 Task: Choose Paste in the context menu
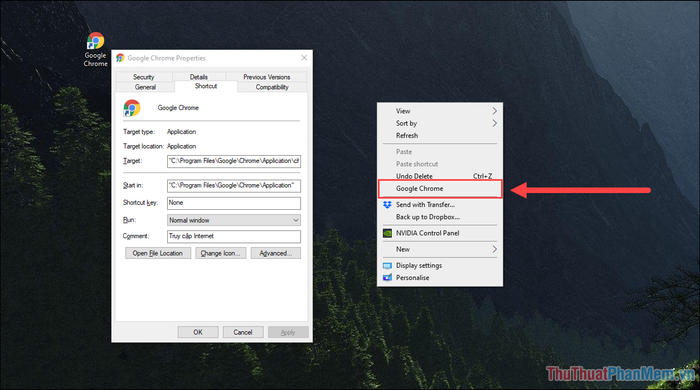(440, 152)
